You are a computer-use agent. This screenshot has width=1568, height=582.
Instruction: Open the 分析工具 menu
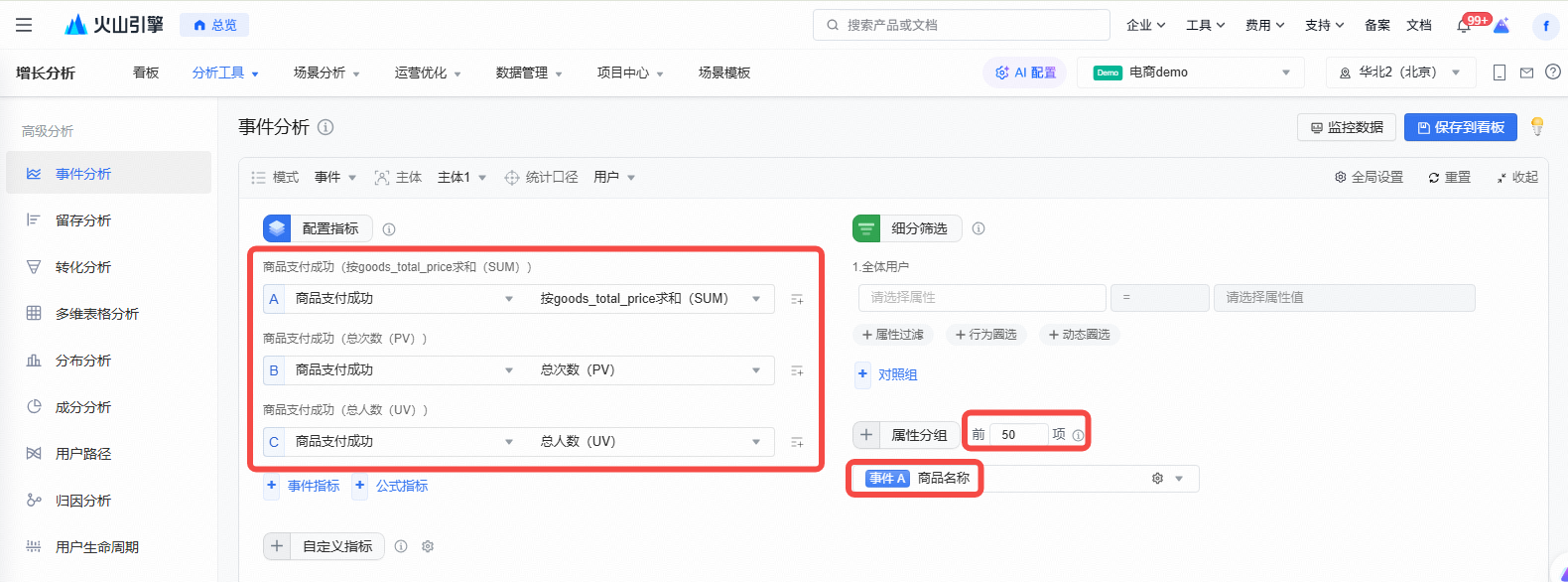point(225,73)
